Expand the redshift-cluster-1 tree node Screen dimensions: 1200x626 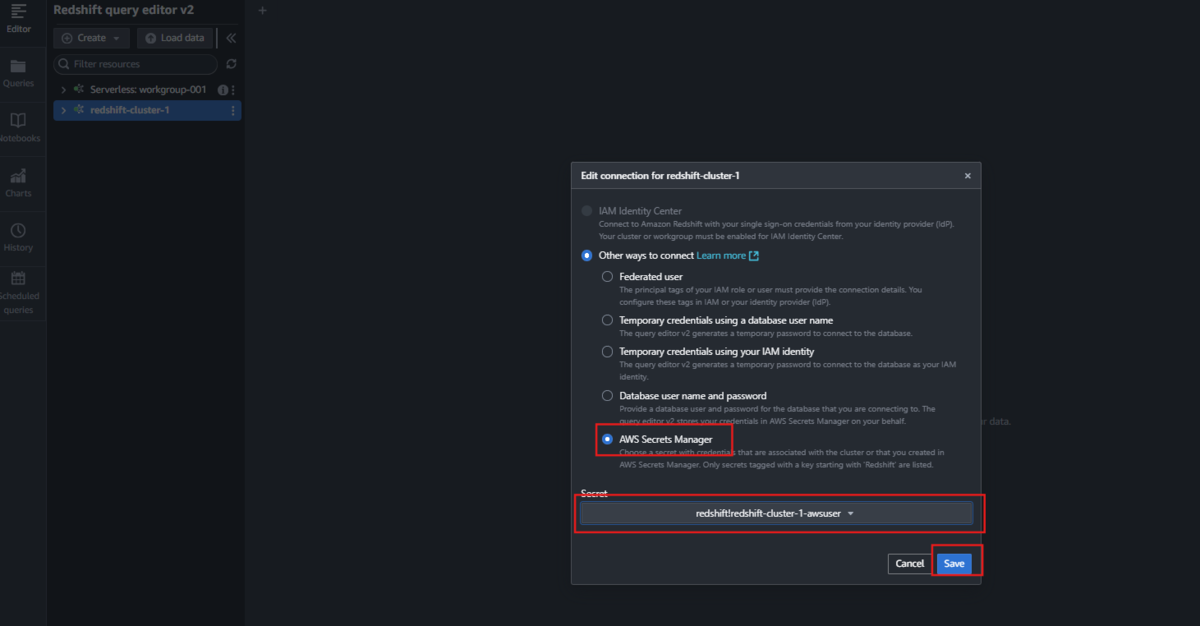(x=63, y=110)
